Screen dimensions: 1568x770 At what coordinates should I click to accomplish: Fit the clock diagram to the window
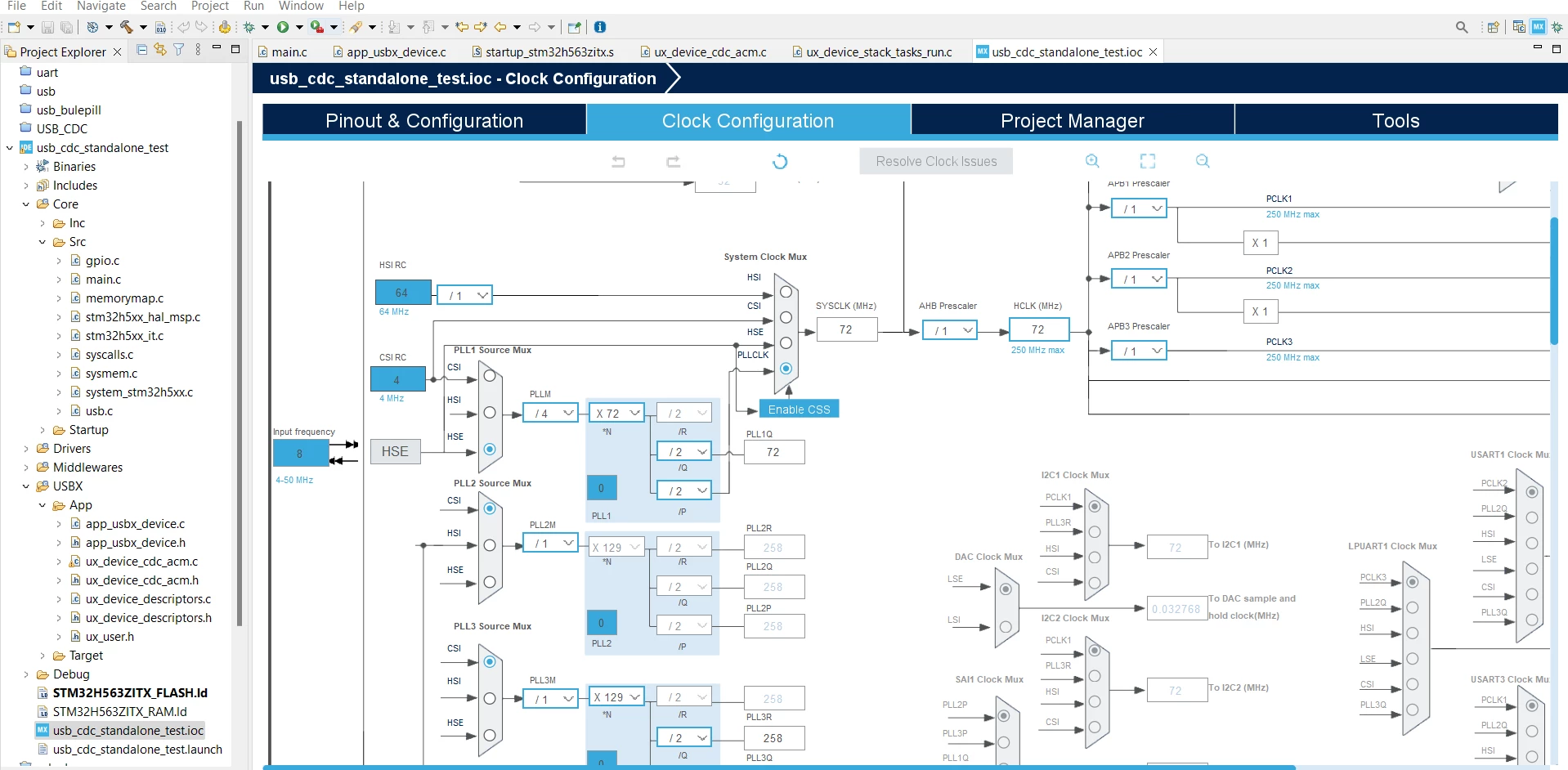click(1148, 161)
